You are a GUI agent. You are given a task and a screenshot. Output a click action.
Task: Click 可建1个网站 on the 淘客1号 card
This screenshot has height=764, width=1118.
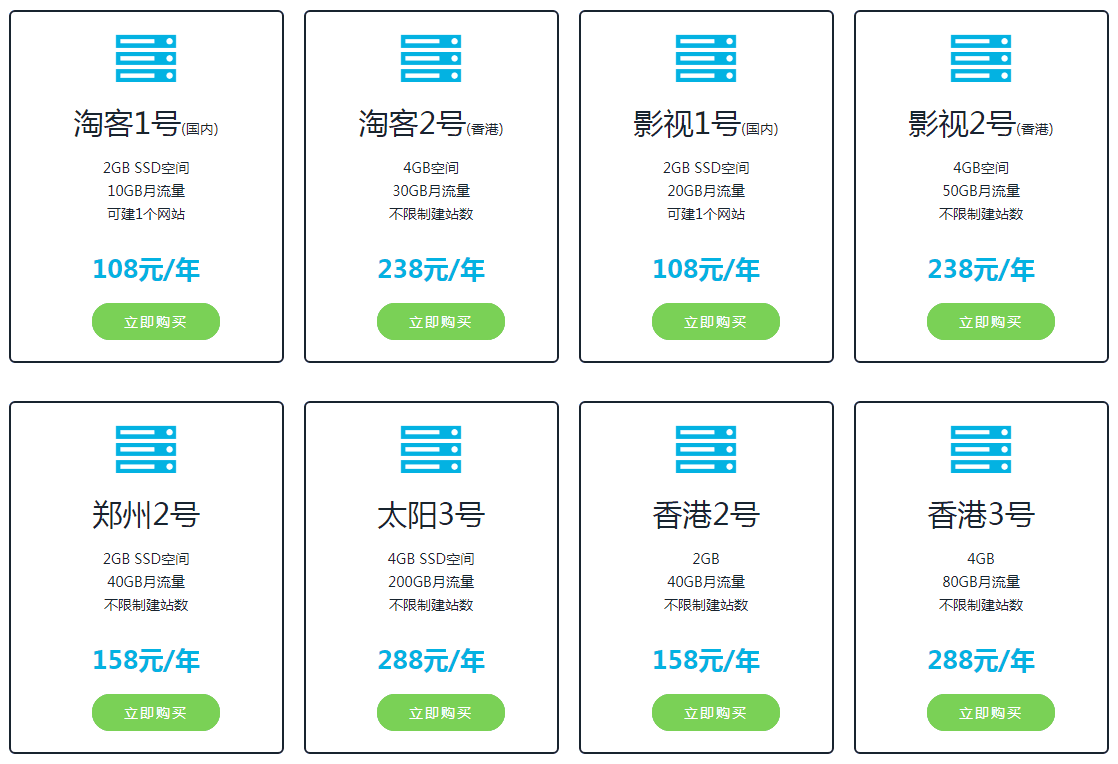pyautogui.click(x=146, y=214)
